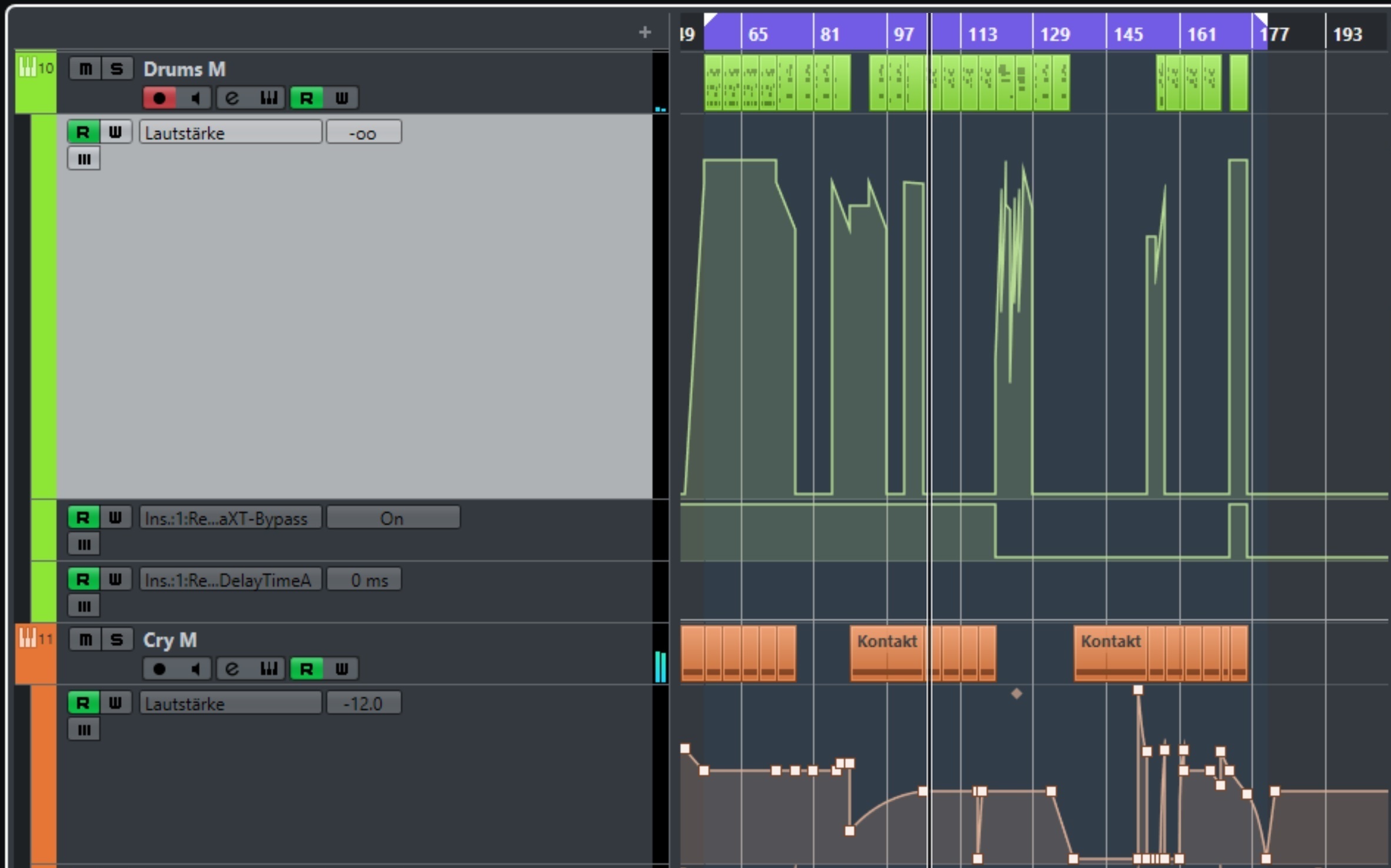Select the highest Cry M volume automation point

(1138, 690)
